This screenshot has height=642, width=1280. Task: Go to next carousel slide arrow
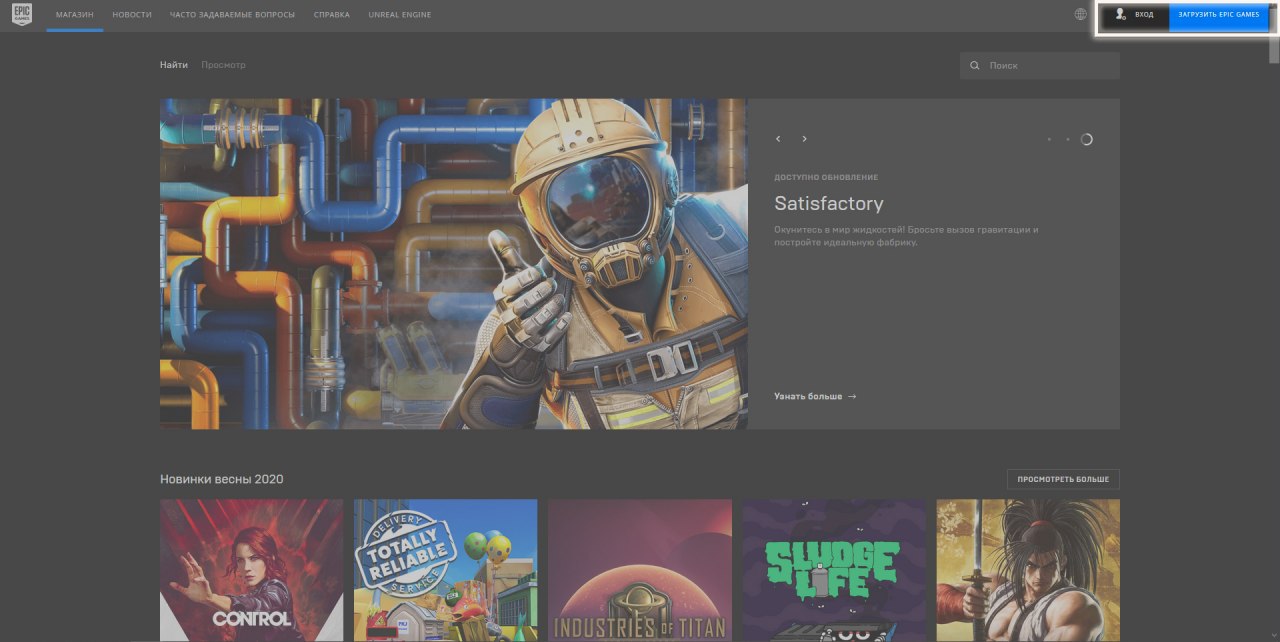point(804,139)
